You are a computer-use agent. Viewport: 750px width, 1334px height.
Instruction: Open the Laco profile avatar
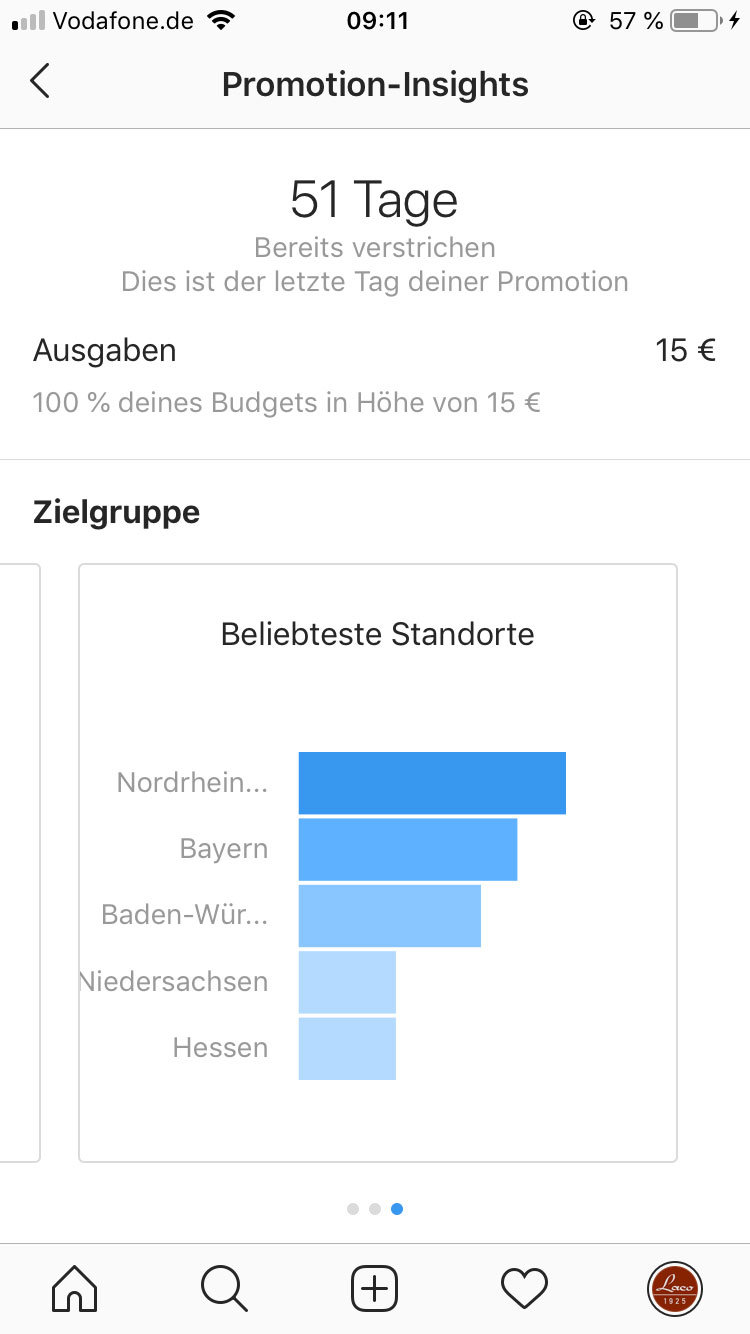[x=675, y=1288]
